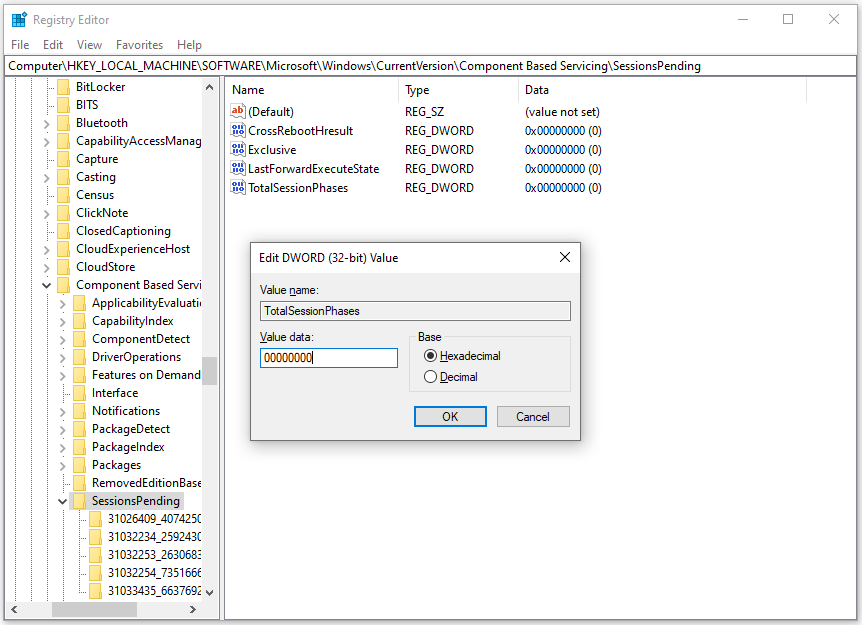This screenshot has height=625, width=862.
Task: Expand the CapabilityIndex key
Action: pos(63,322)
